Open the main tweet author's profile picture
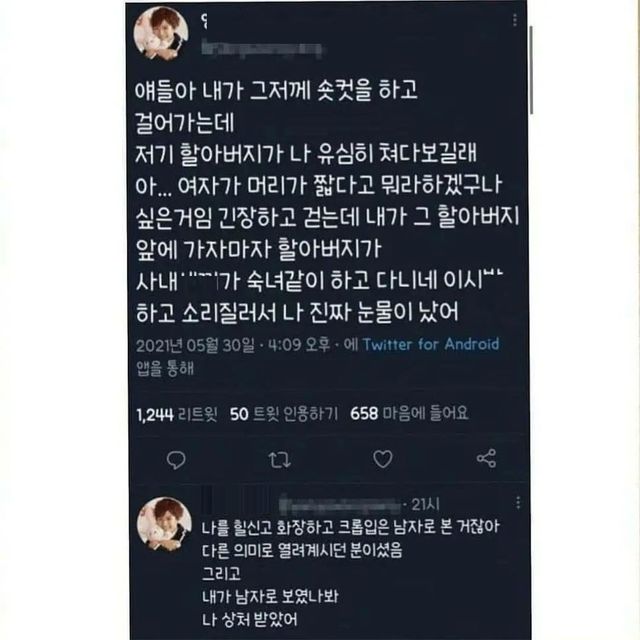Viewport: 640px width, 640px height. click(161, 33)
